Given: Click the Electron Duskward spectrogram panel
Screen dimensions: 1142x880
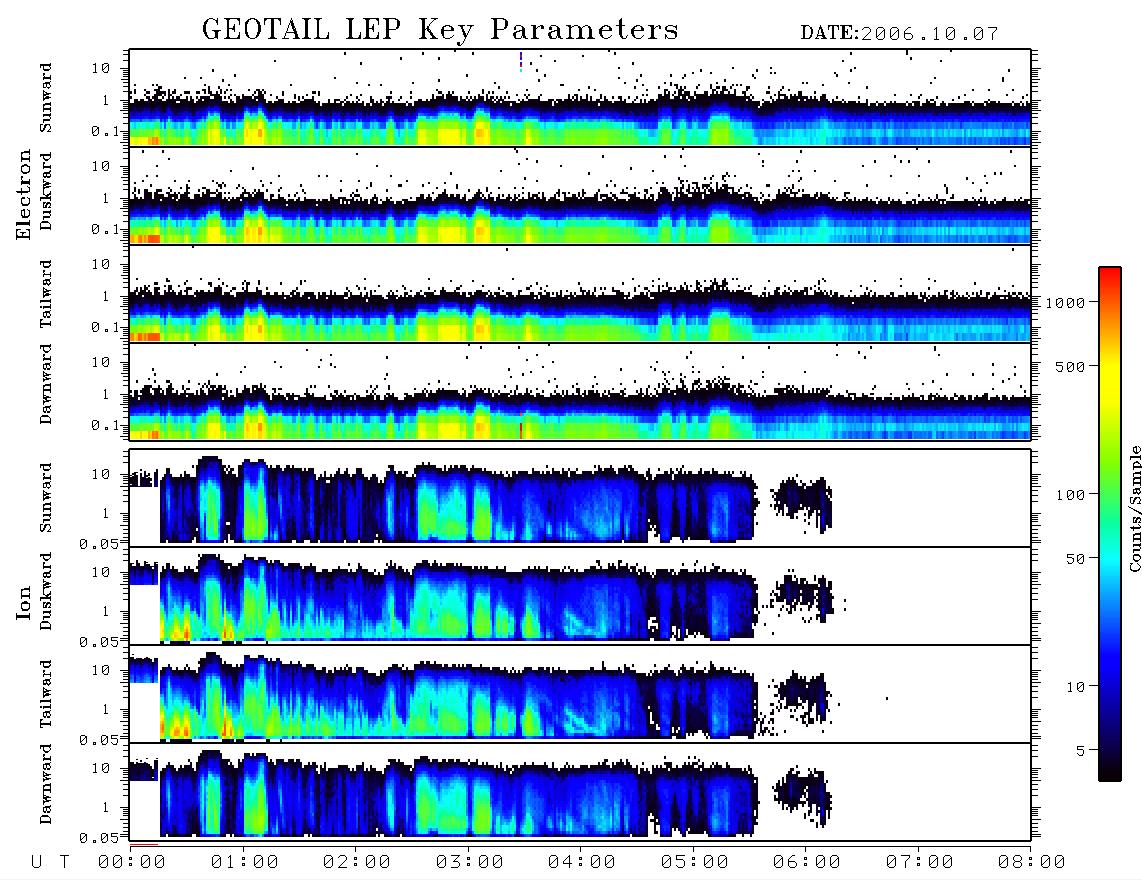Looking at the screenshot, I should [x=580, y=195].
